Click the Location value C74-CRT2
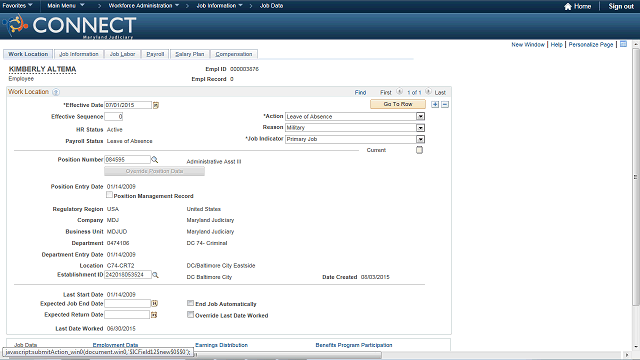640x360 pixels. [x=120, y=266]
